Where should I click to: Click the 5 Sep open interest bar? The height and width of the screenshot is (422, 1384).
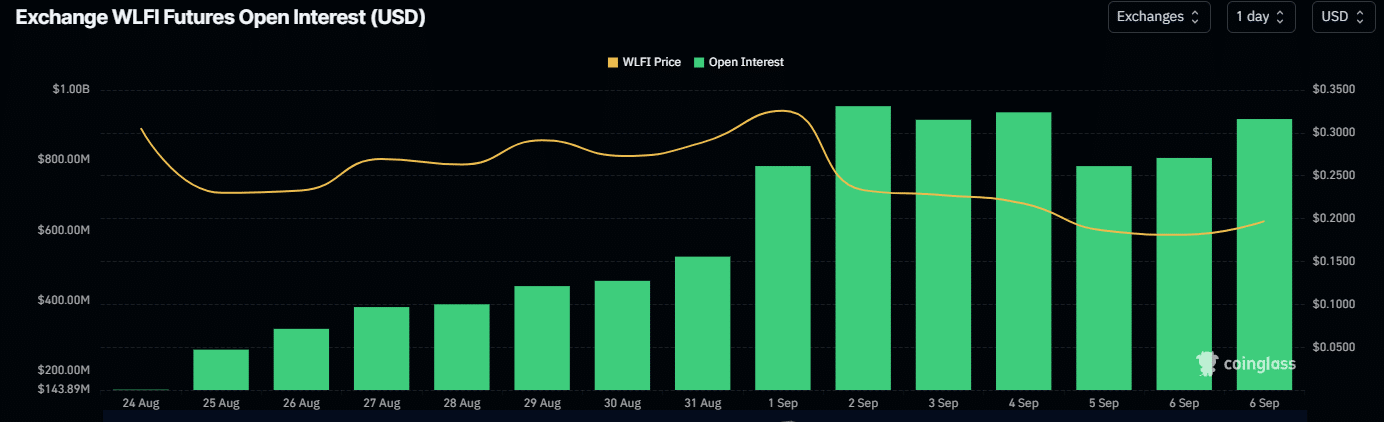[1104, 278]
